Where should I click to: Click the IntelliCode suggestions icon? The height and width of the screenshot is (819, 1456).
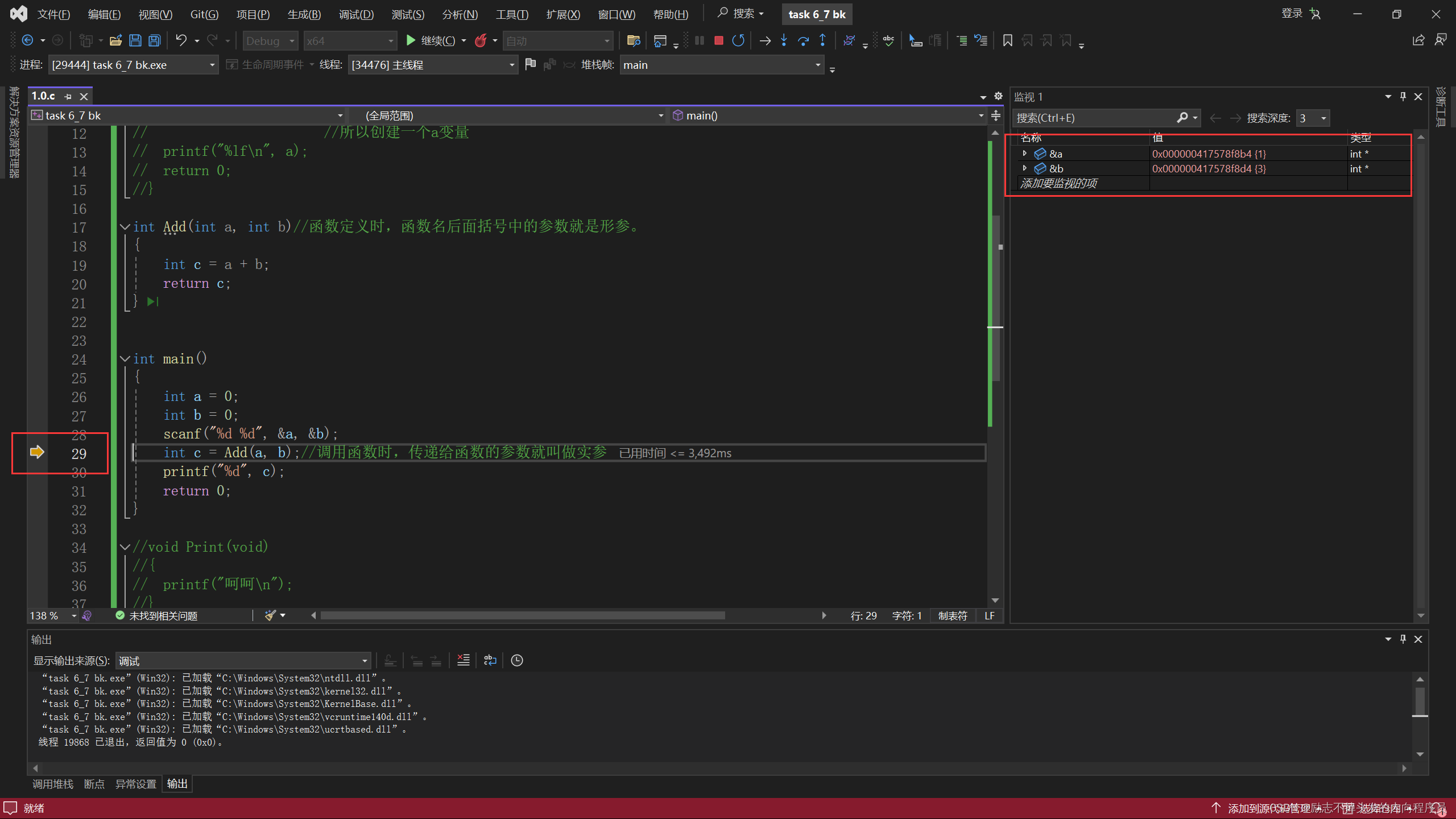(86, 615)
